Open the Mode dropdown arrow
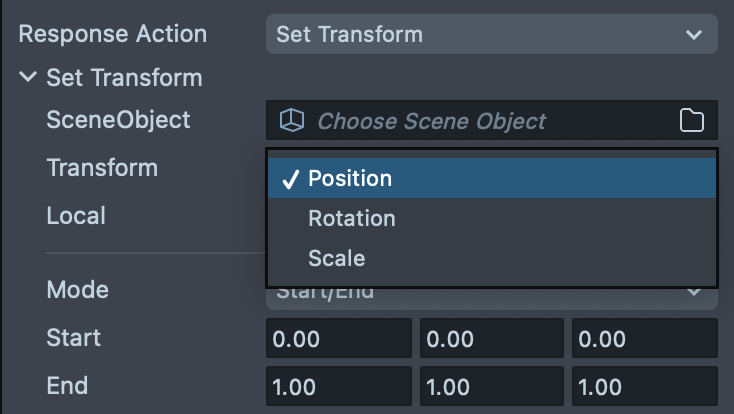Image resolution: width=734 pixels, height=414 pixels. pos(695,291)
